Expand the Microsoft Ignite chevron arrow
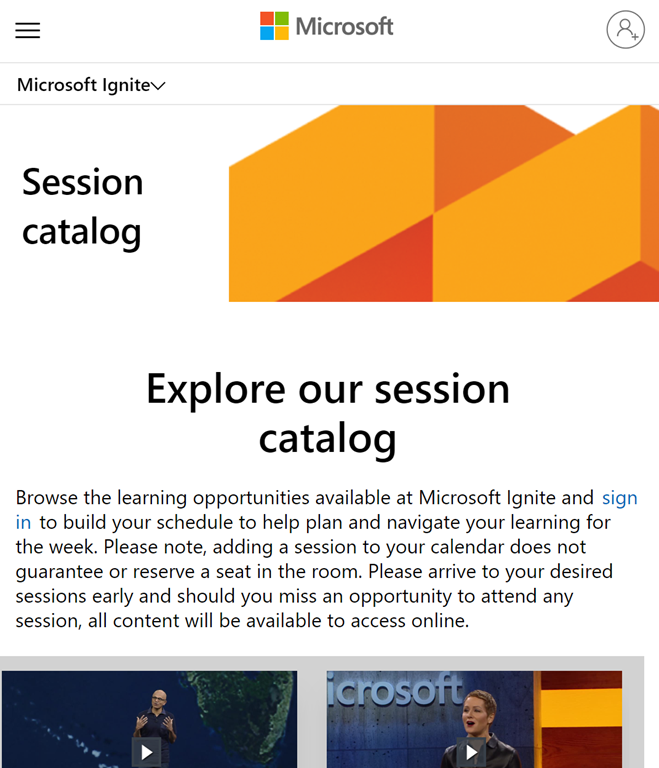The height and width of the screenshot is (768, 659). (x=158, y=86)
